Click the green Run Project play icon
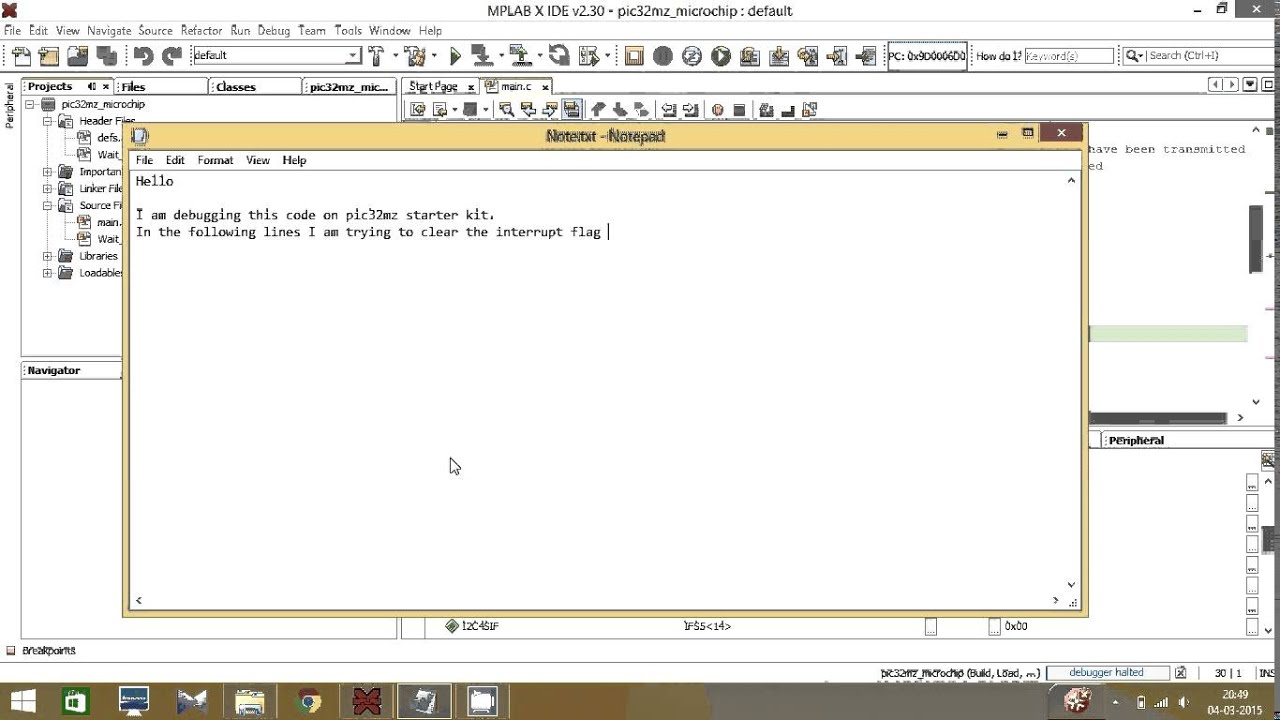Image resolution: width=1280 pixels, height=720 pixels. pyautogui.click(x=455, y=56)
